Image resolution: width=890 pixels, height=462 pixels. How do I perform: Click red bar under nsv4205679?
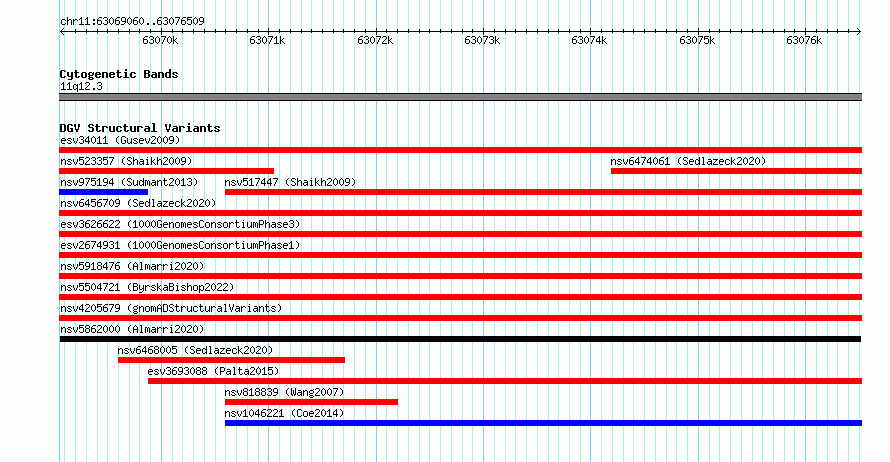pyautogui.click(x=460, y=318)
